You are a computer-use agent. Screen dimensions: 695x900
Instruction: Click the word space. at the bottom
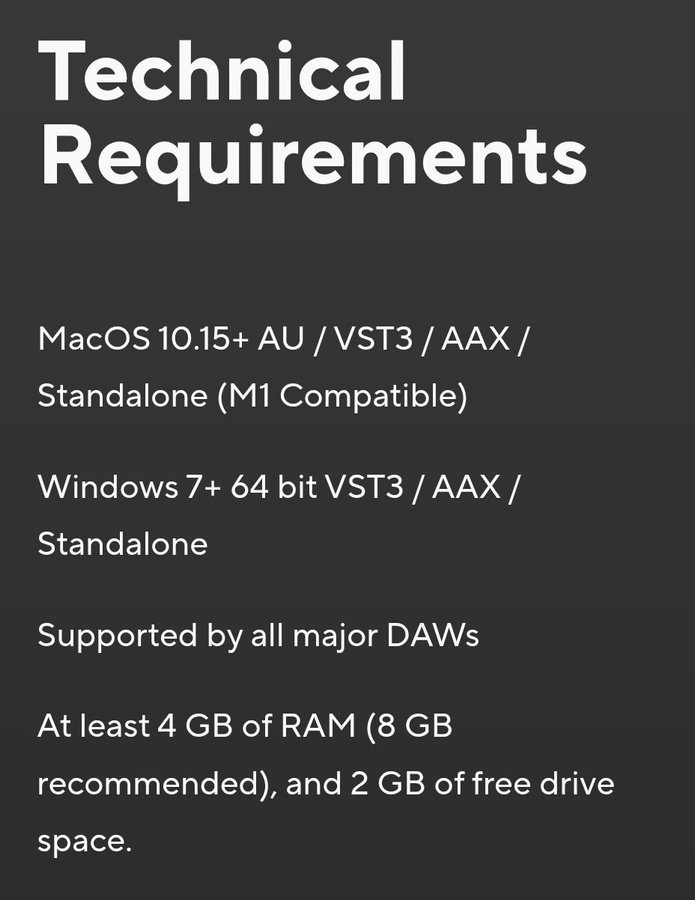click(85, 843)
